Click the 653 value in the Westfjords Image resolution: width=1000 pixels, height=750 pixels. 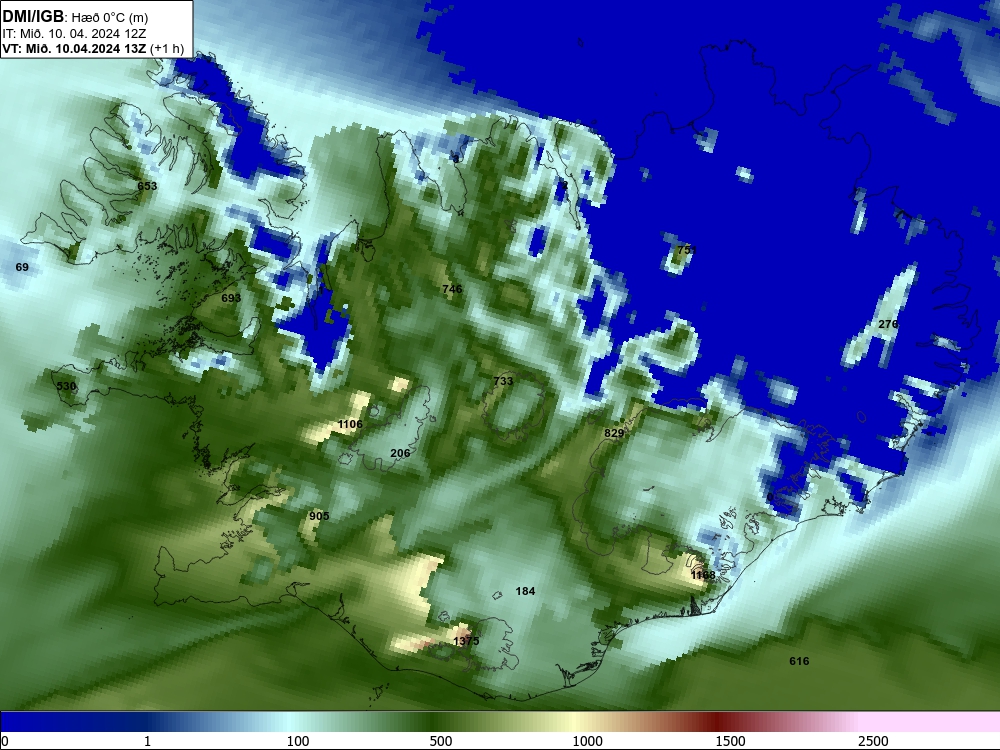coord(147,186)
